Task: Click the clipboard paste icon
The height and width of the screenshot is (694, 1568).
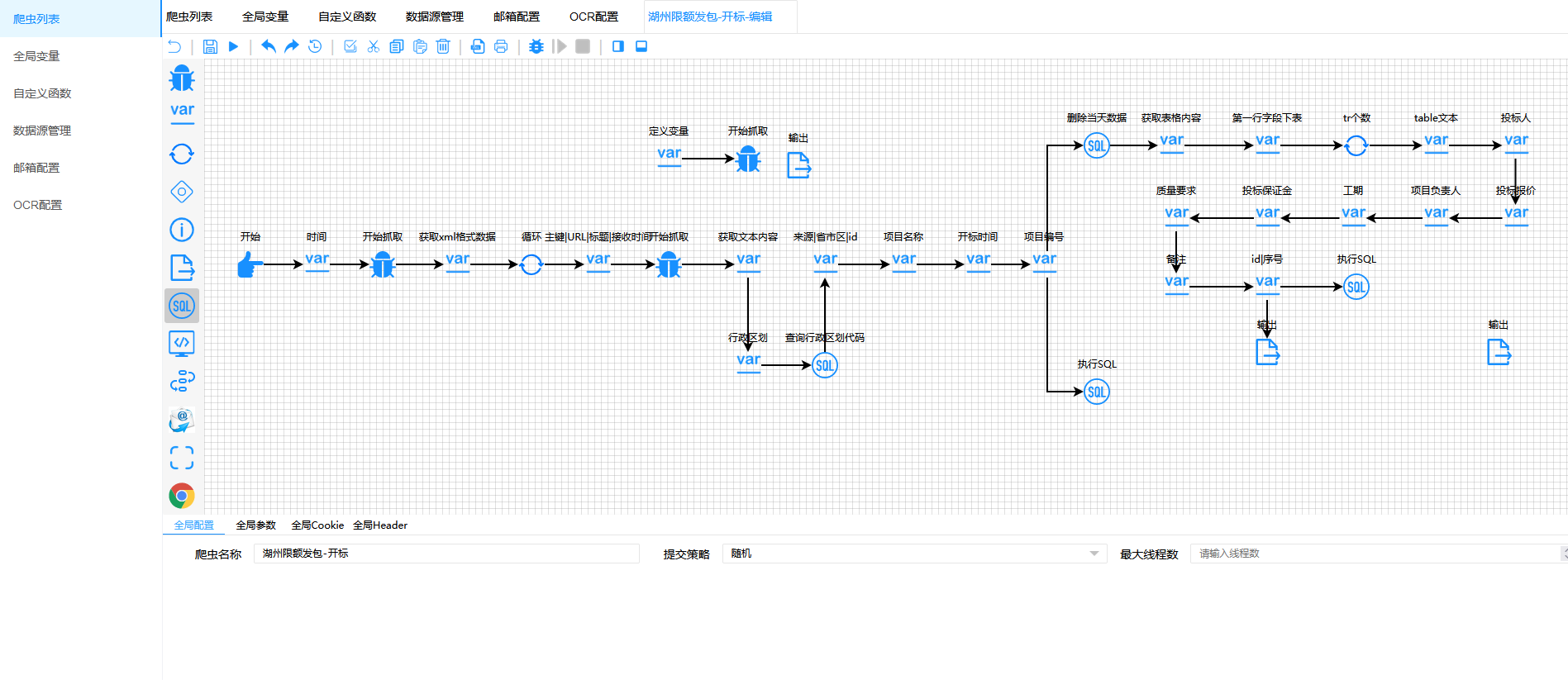Action: [420, 46]
